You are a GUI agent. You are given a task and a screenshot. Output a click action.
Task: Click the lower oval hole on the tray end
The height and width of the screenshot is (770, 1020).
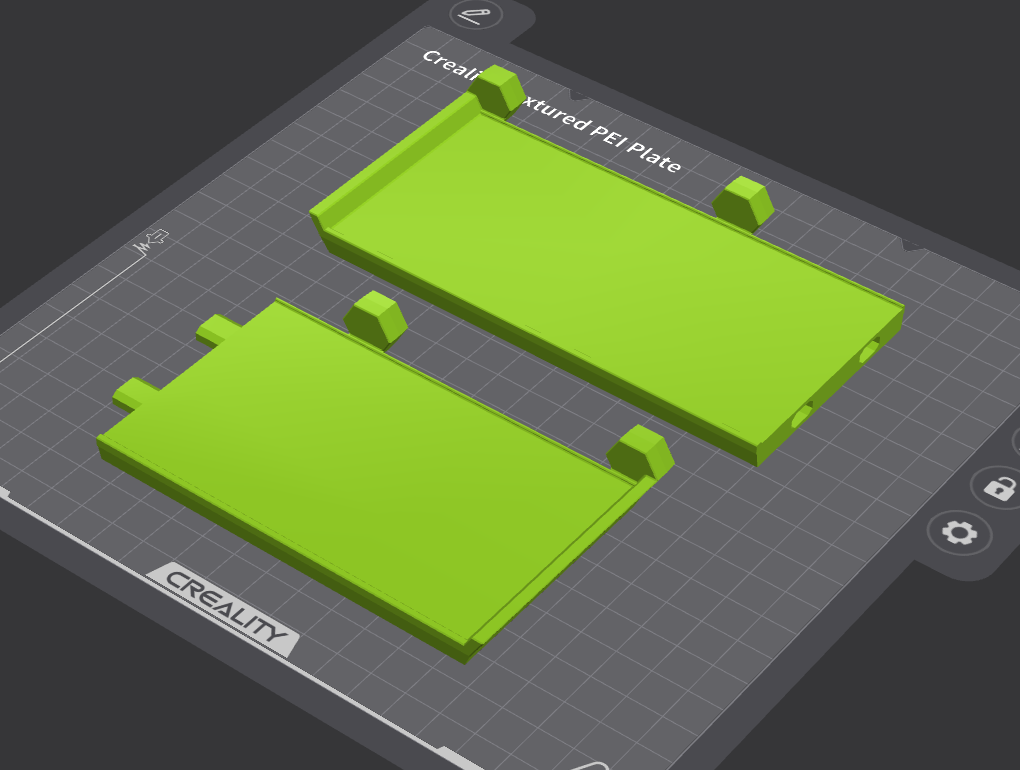802,414
